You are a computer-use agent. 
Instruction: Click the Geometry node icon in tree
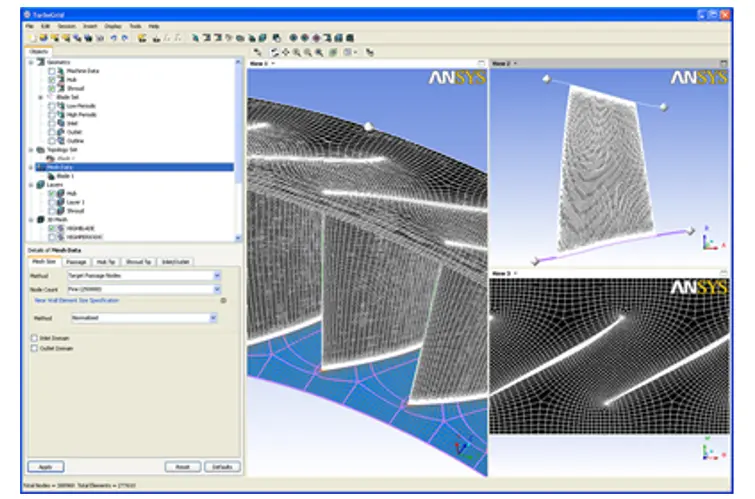click(x=41, y=62)
